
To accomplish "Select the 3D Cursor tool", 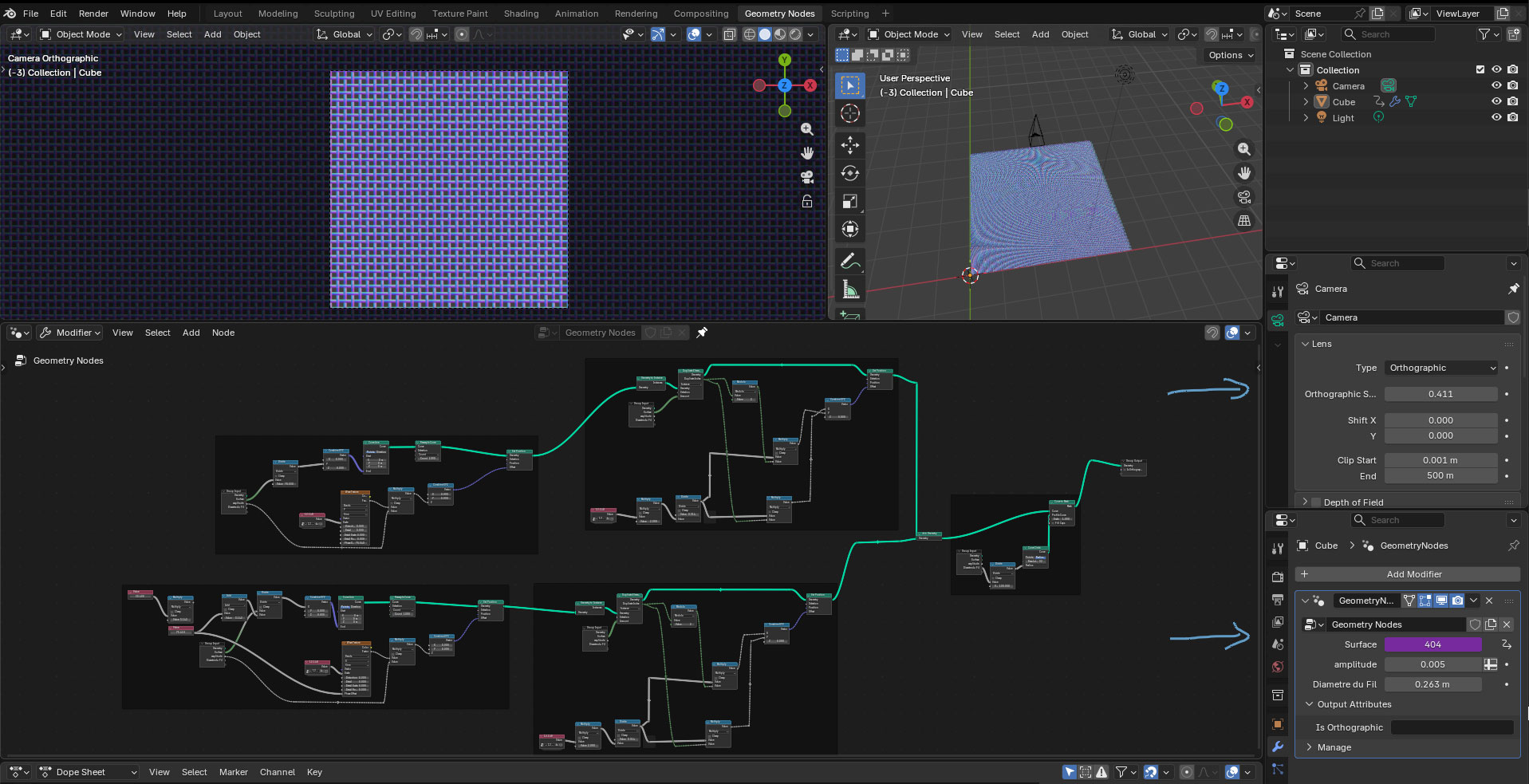I will point(850,114).
